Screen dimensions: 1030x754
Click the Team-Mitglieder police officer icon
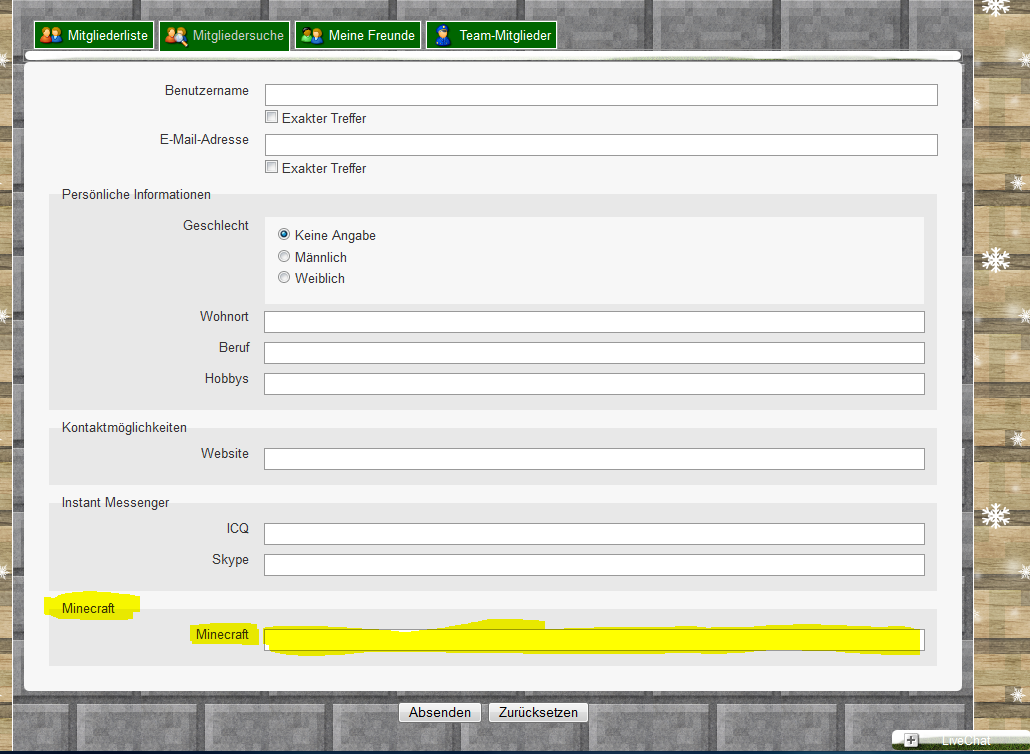coord(443,35)
